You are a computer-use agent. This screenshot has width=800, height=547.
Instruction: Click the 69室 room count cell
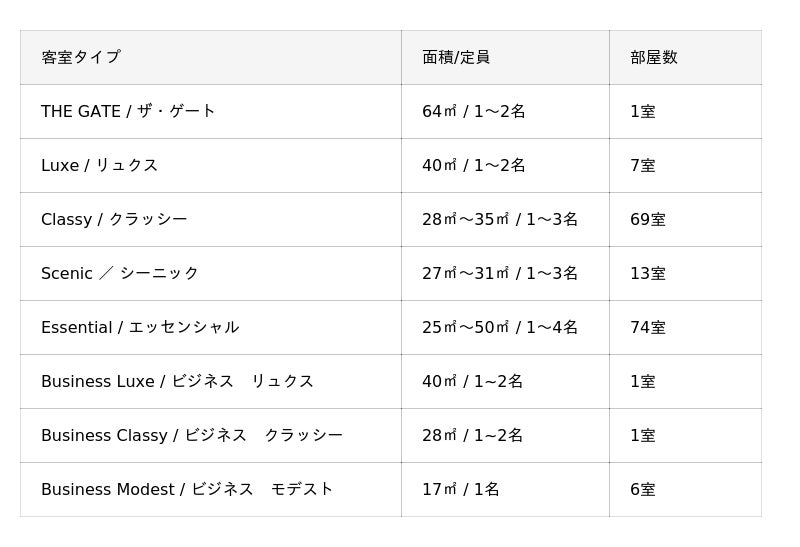coord(647,219)
